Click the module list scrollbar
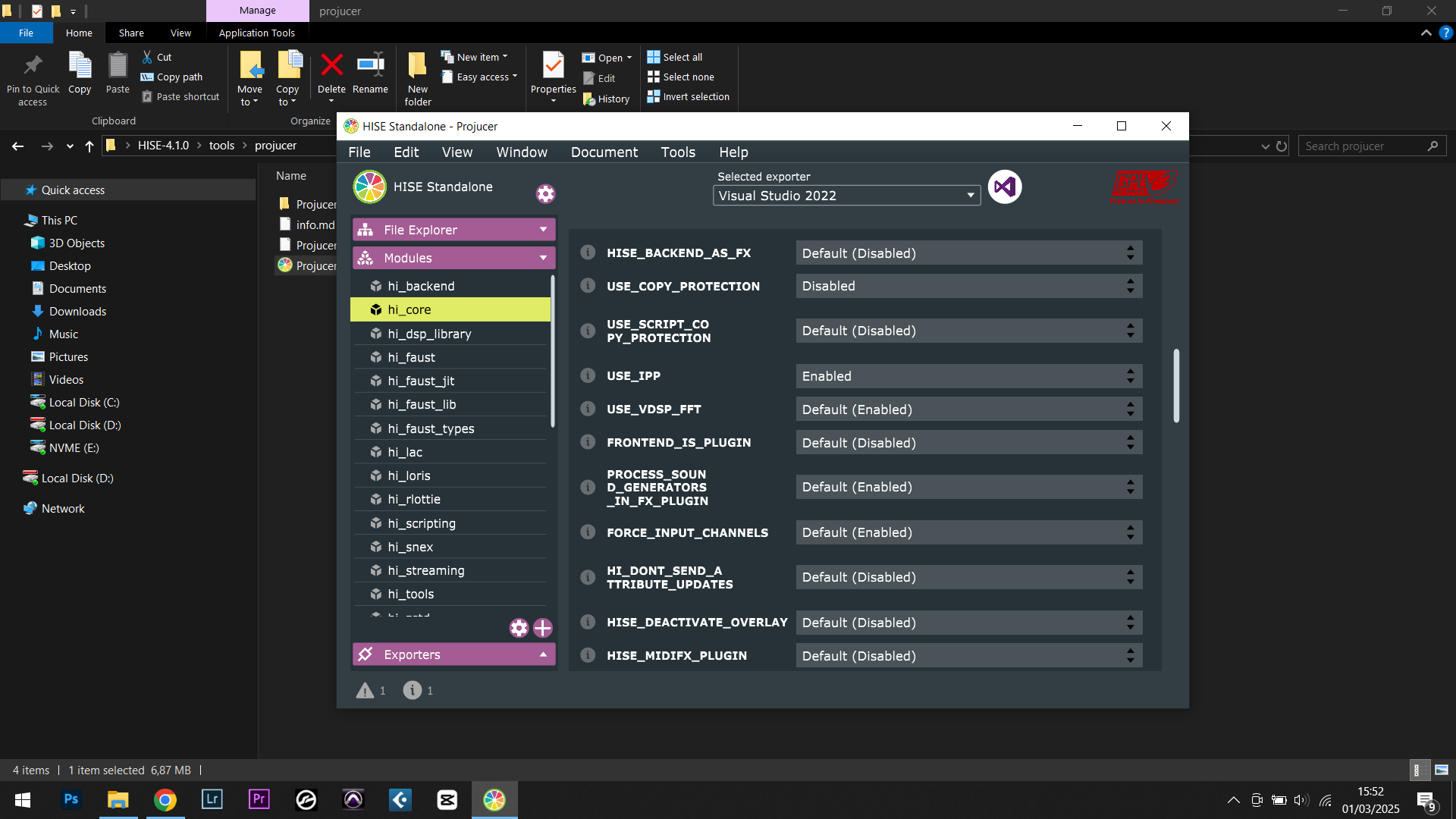 (x=553, y=350)
